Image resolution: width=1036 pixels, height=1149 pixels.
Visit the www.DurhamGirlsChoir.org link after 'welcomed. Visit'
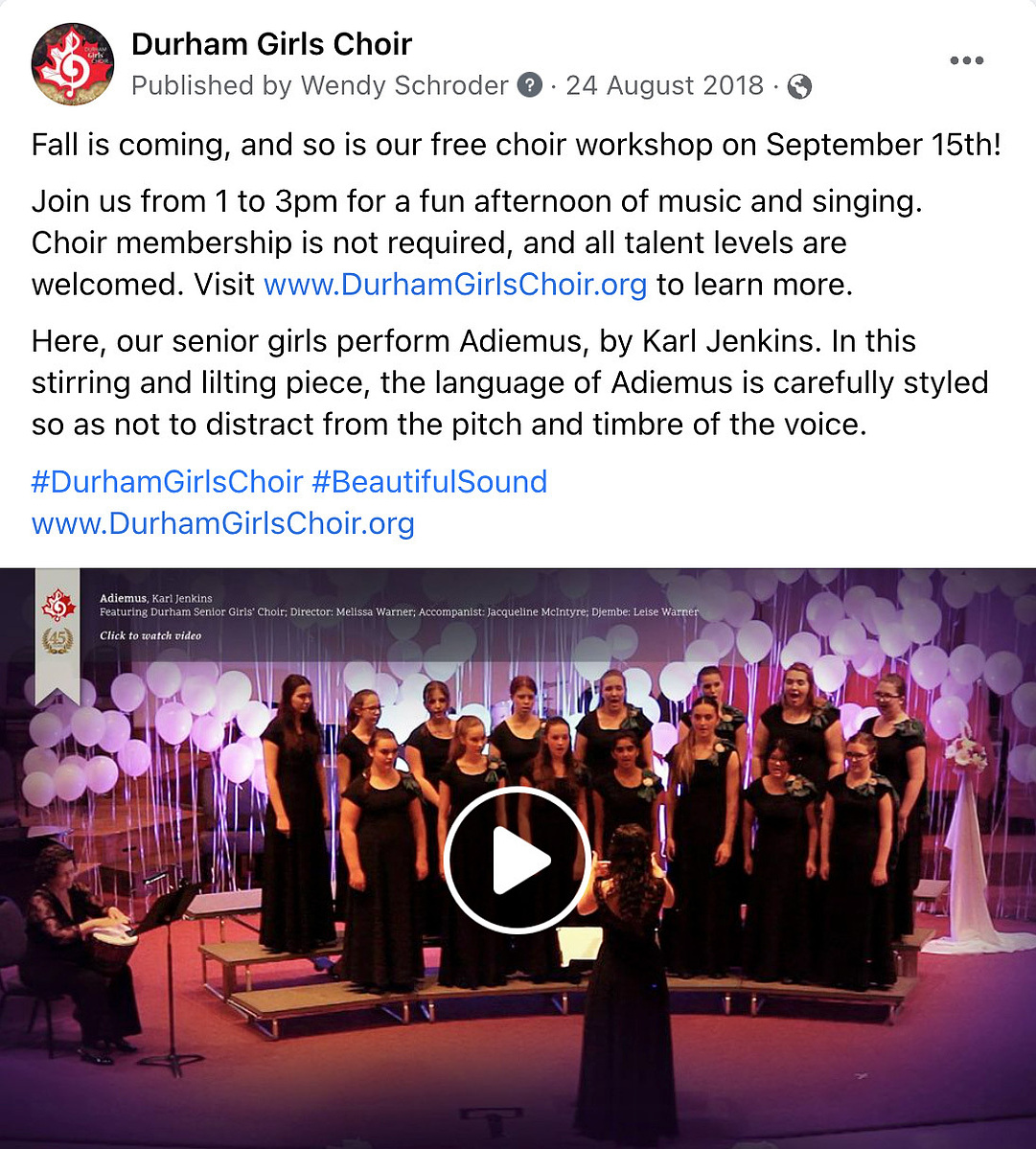455,285
